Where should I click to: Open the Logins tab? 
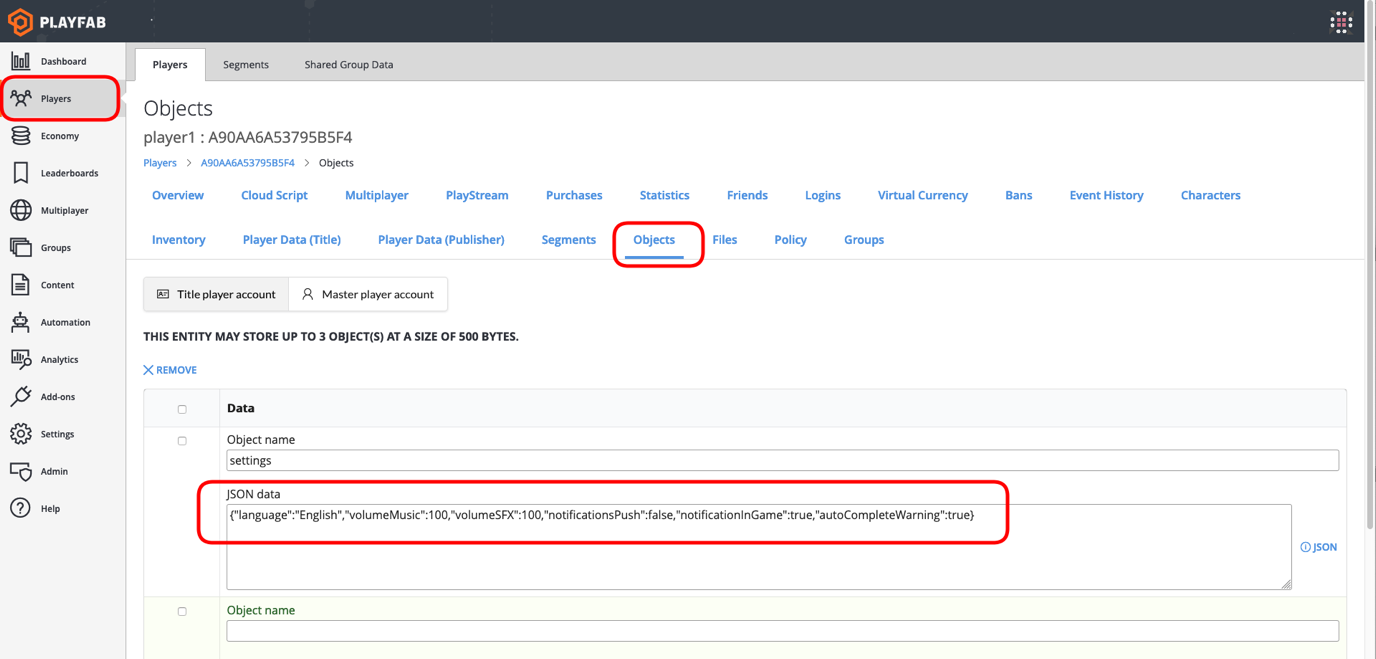[x=823, y=195]
